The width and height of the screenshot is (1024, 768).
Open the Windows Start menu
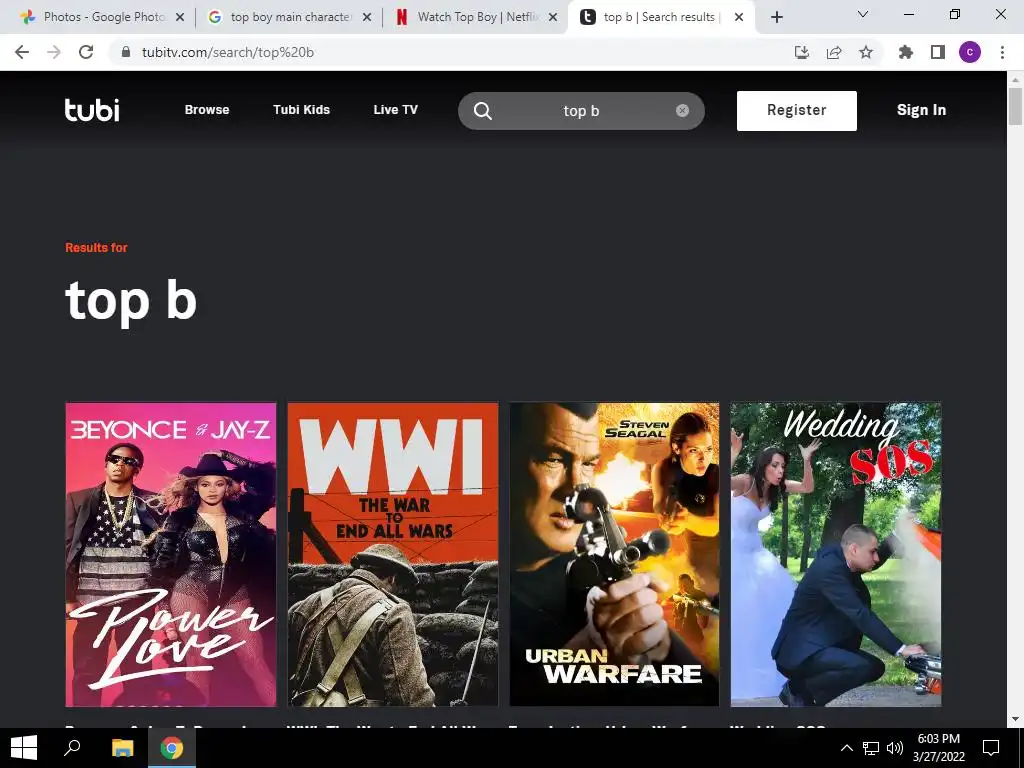click(24, 748)
